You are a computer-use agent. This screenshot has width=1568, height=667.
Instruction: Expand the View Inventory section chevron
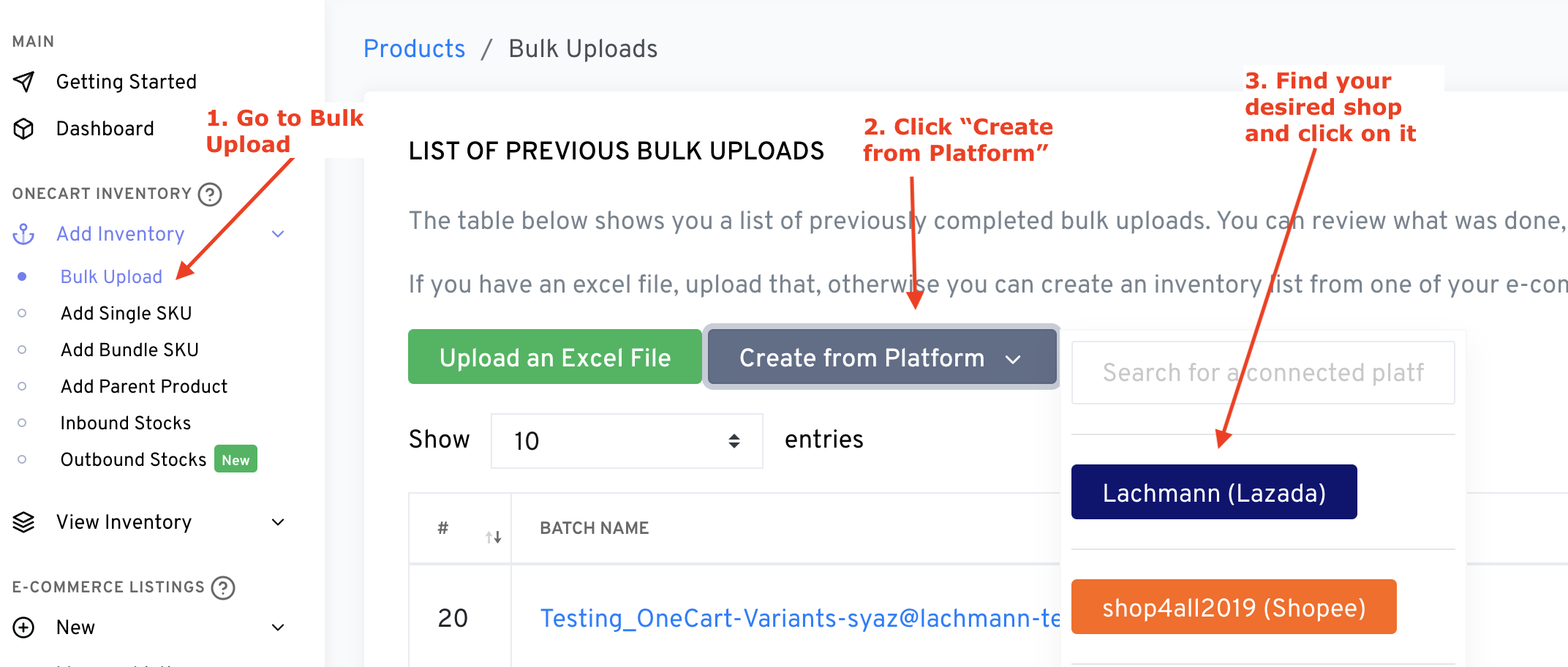(278, 522)
